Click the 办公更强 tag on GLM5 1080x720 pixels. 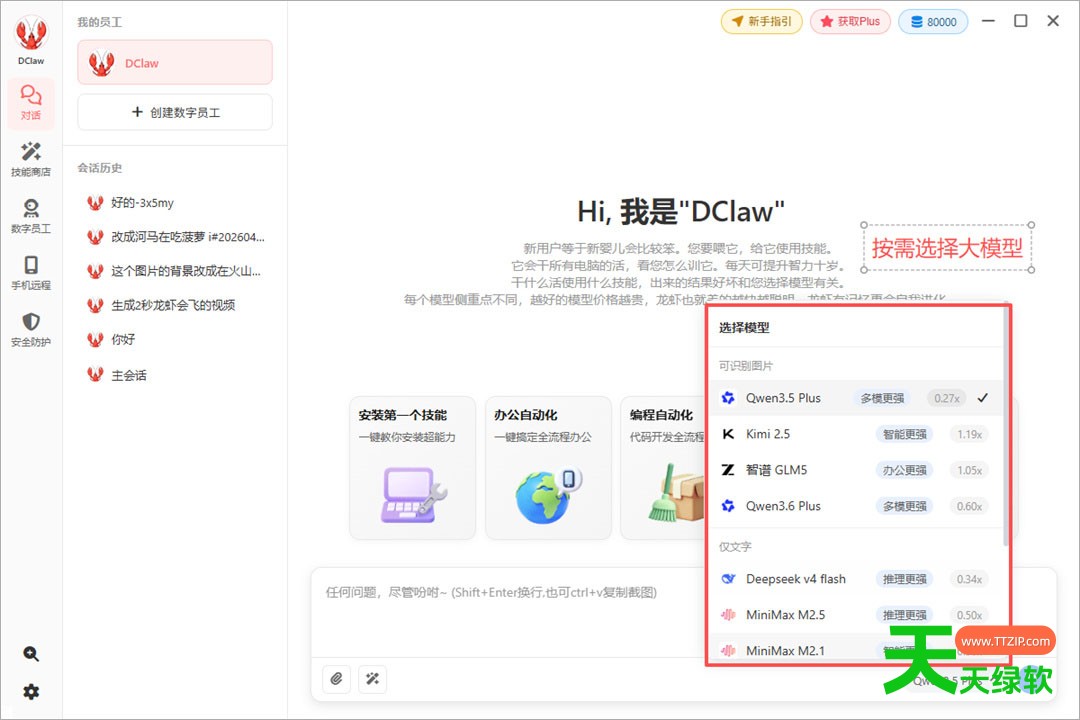[904, 470]
